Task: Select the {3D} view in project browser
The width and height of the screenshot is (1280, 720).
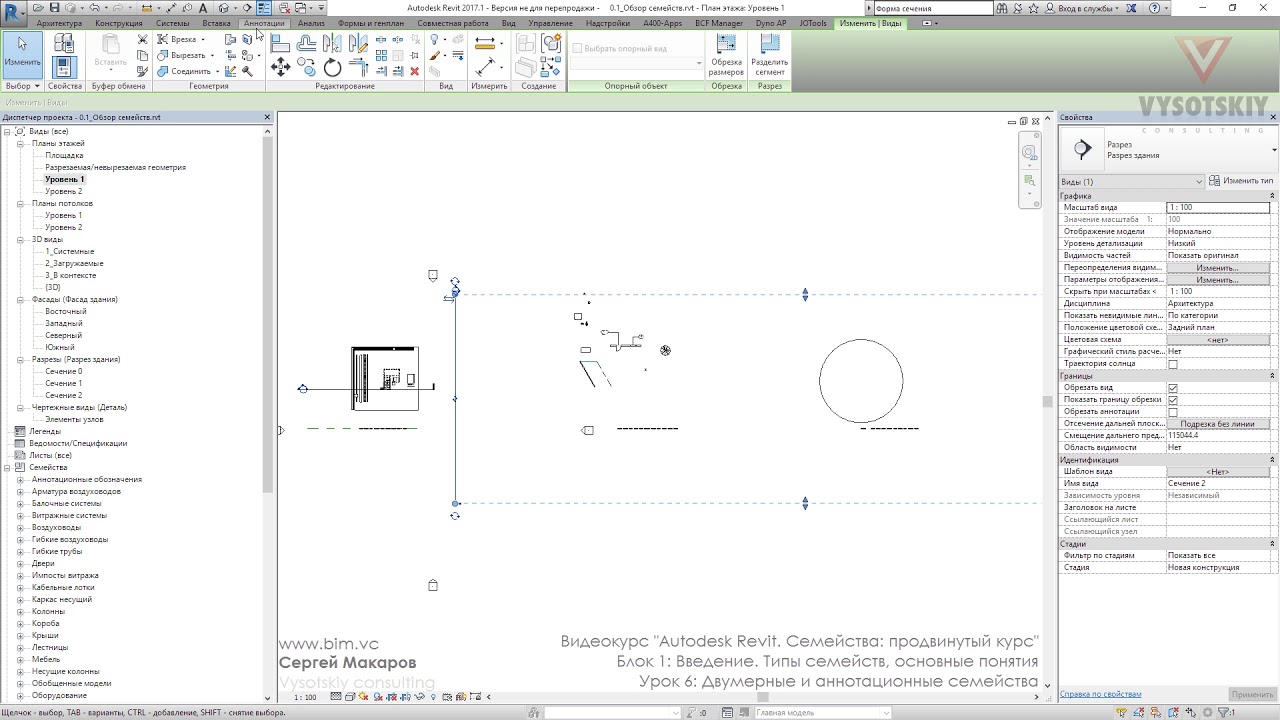Action: pos(53,288)
